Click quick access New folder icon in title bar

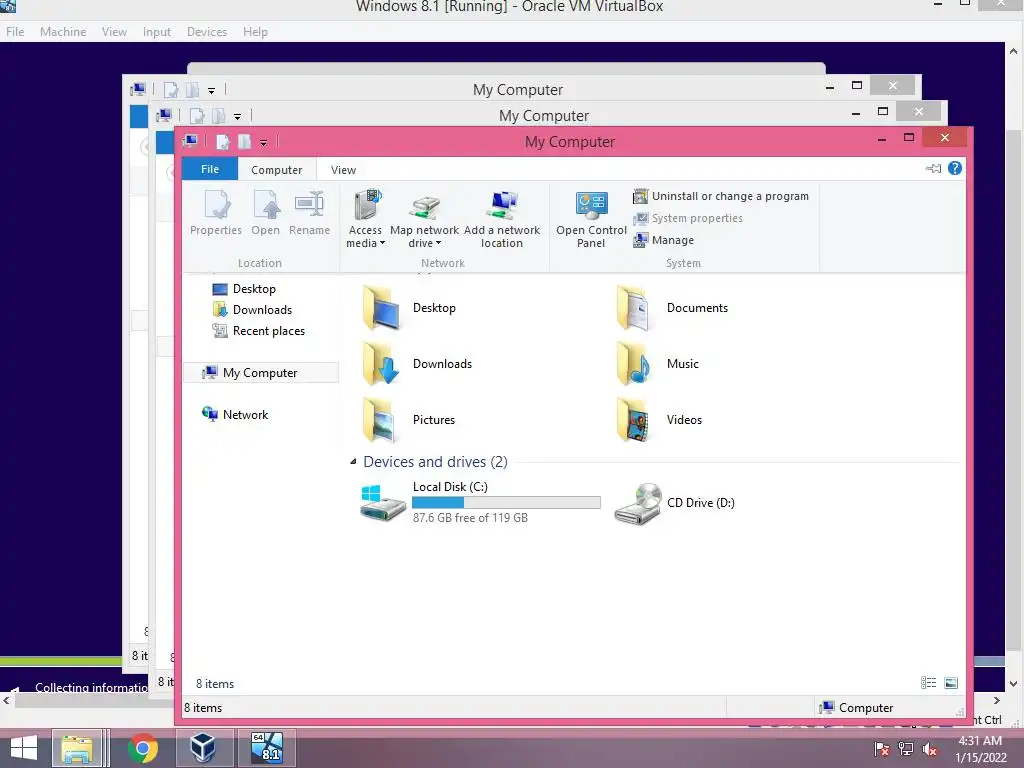tap(244, 142)
